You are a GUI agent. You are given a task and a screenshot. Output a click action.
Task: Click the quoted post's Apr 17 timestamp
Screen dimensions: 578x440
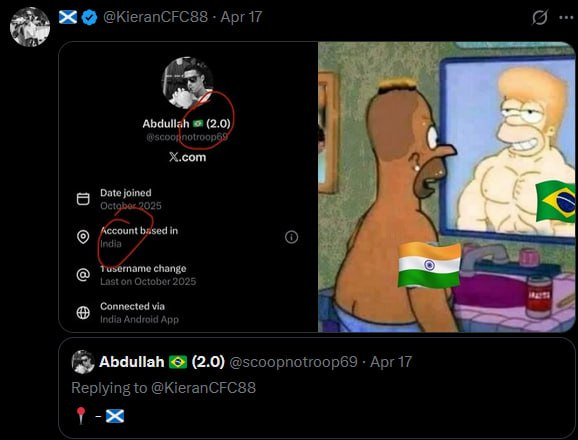tap(391, 362)
